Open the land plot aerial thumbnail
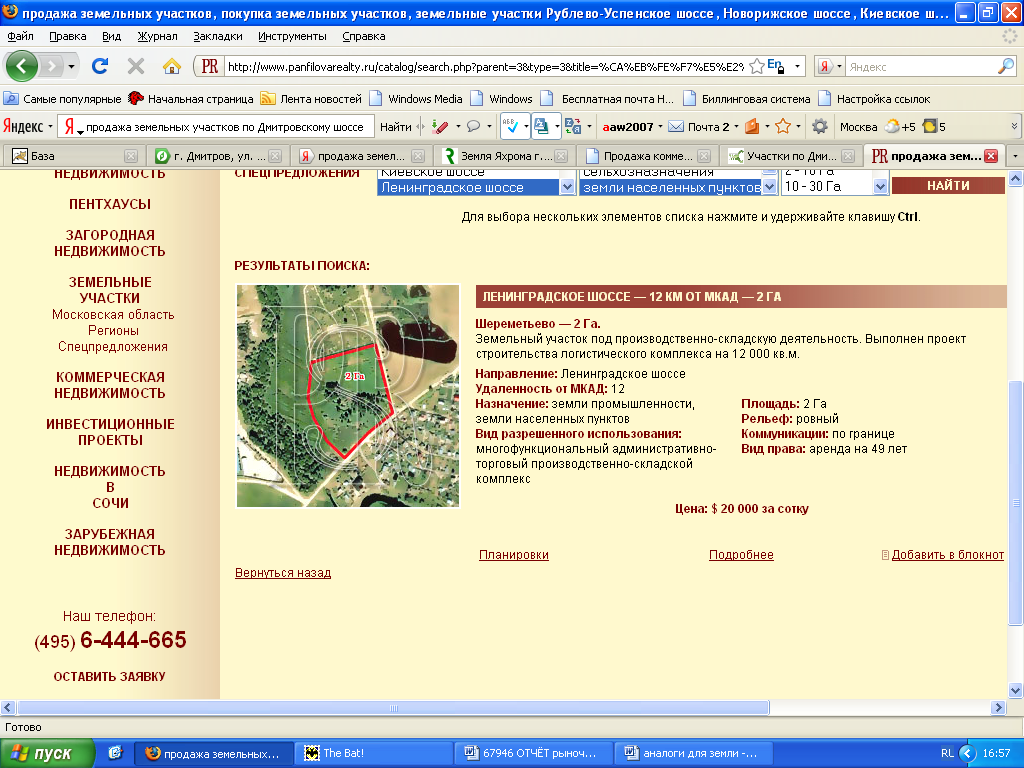The image size is (1024, 768). point(347,396)
